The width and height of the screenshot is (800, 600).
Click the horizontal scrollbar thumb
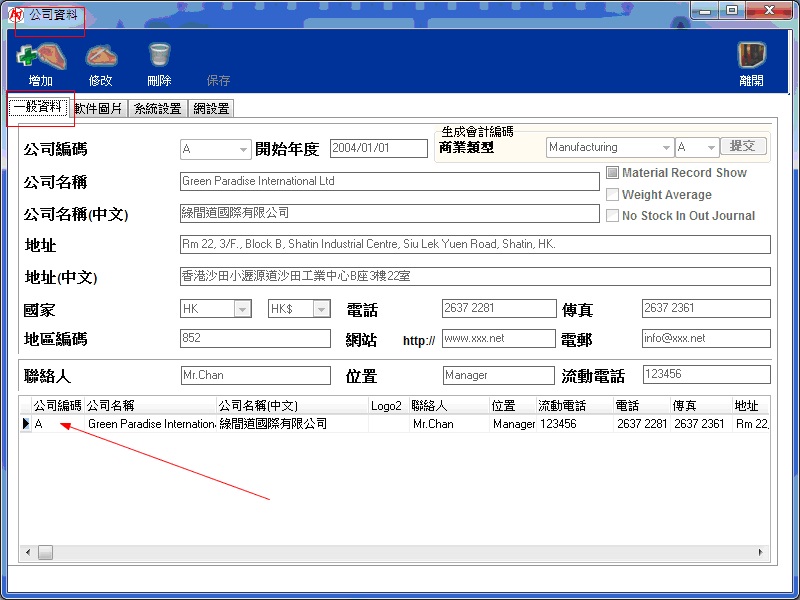(45, 553)
